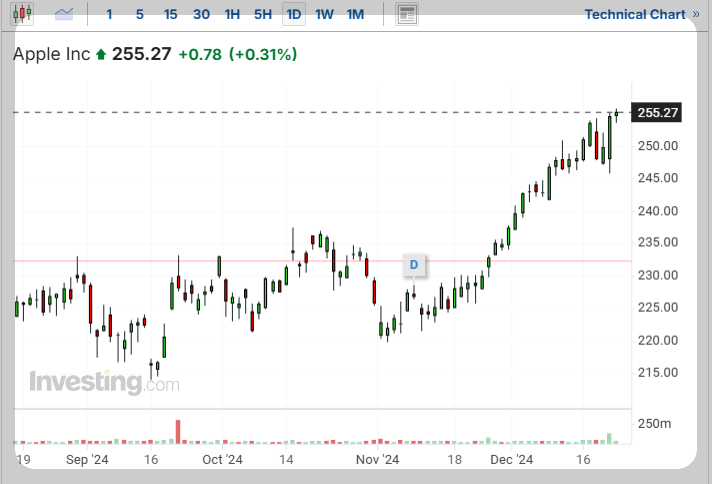
Task: Click the latest green candlestick at 255.27
Action: coord(616,114)
